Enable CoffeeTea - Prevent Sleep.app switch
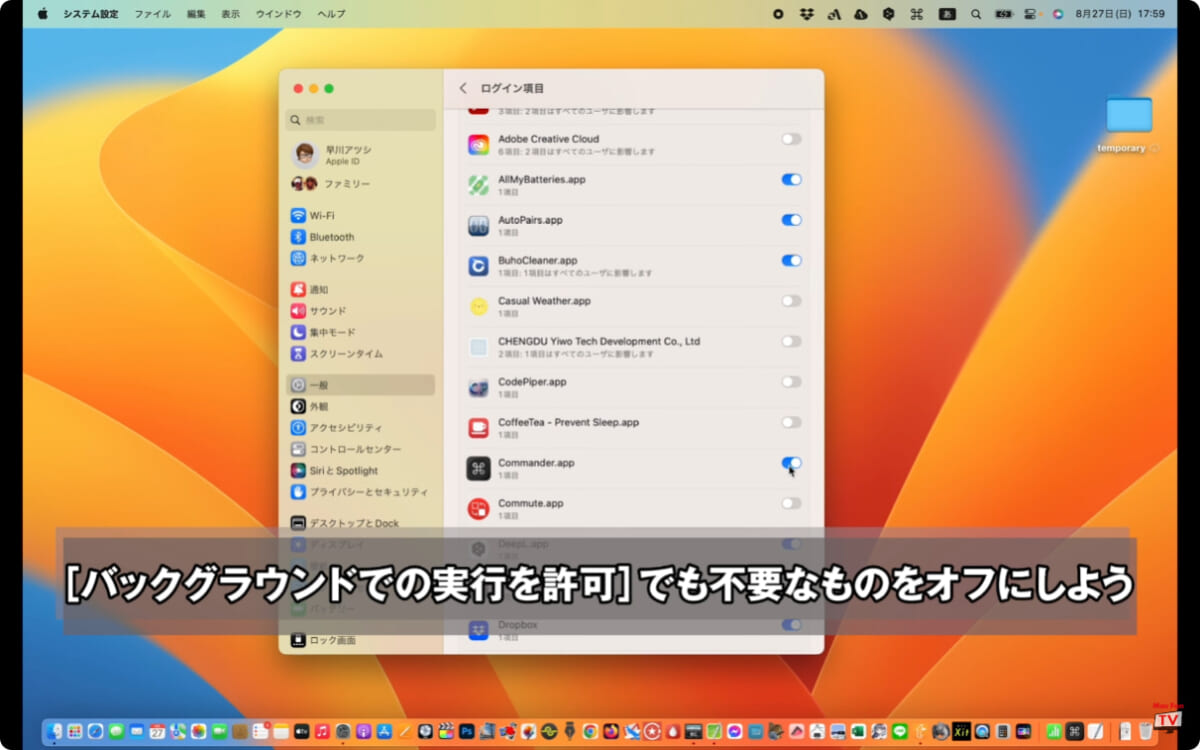Image resolution: width=1200 pixels, height=750 pixels. pos(791,422)
